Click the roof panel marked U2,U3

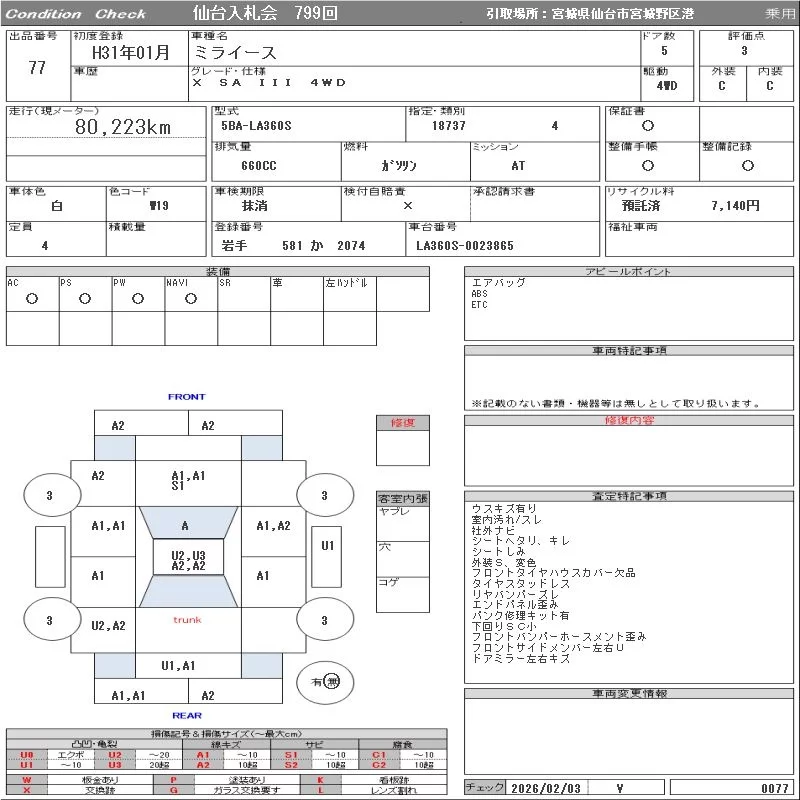tap(188, 560)
